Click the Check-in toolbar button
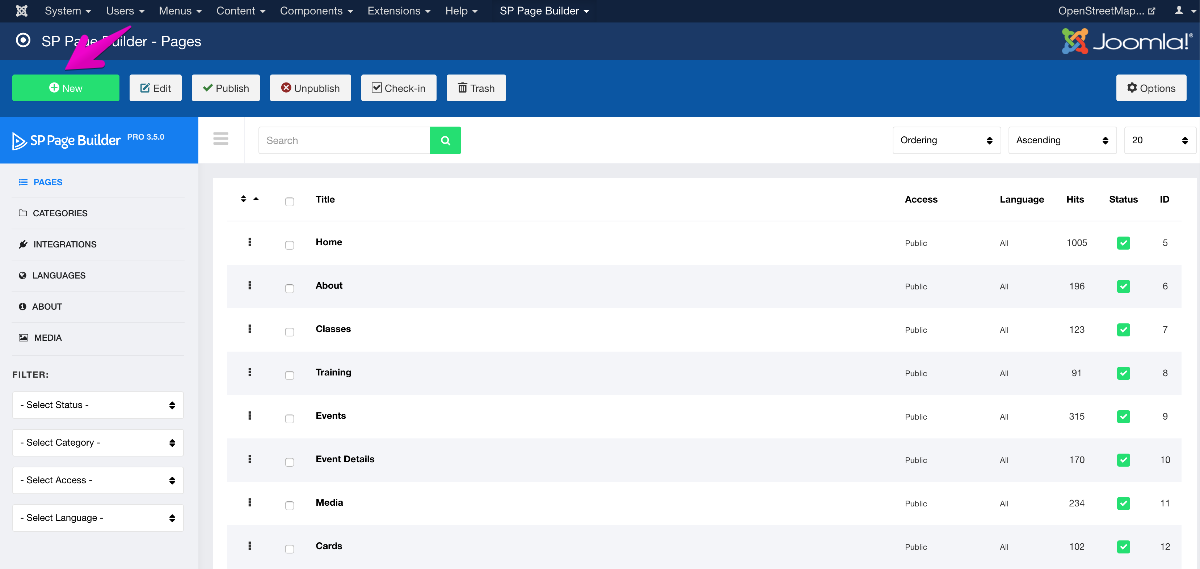This screenshot has width=1200, height=569. (x=398, y=88)
